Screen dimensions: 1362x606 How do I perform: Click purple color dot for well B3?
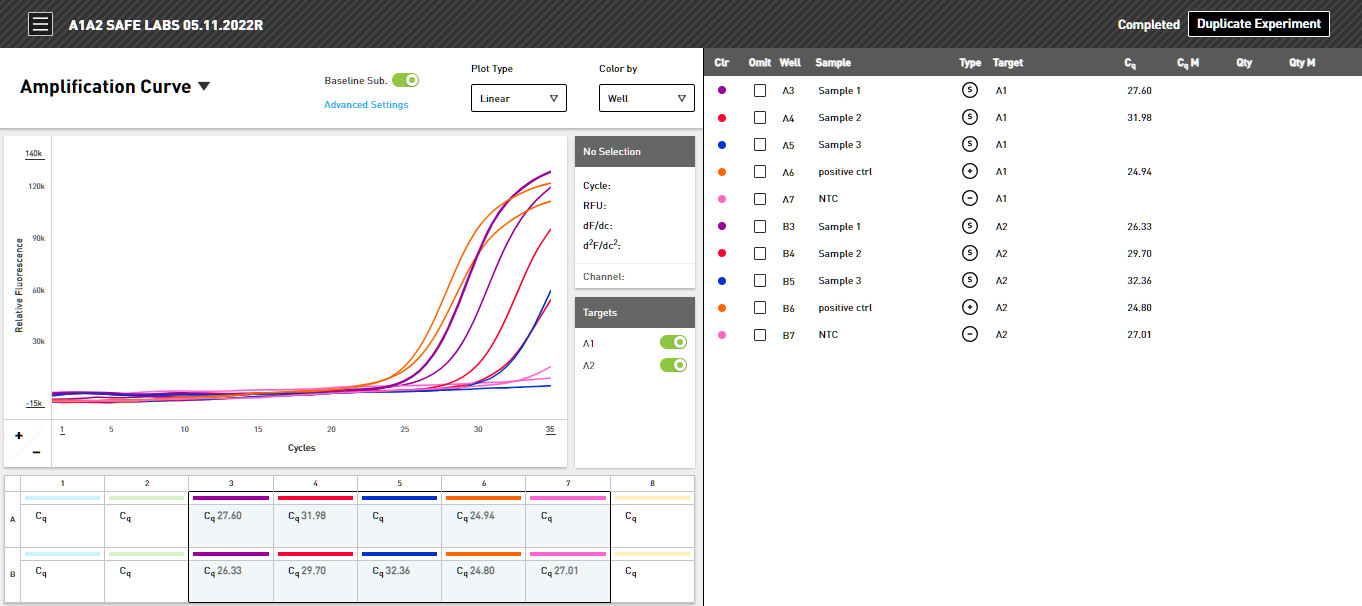point(722,226)
